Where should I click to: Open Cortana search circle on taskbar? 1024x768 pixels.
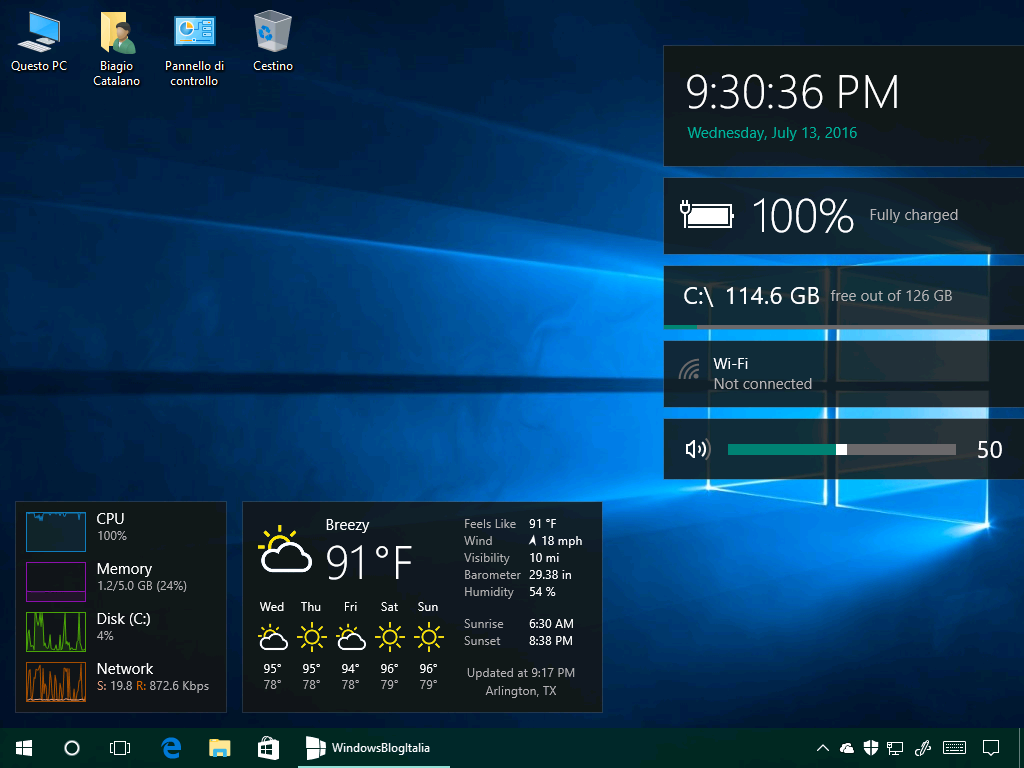[72, 748]
